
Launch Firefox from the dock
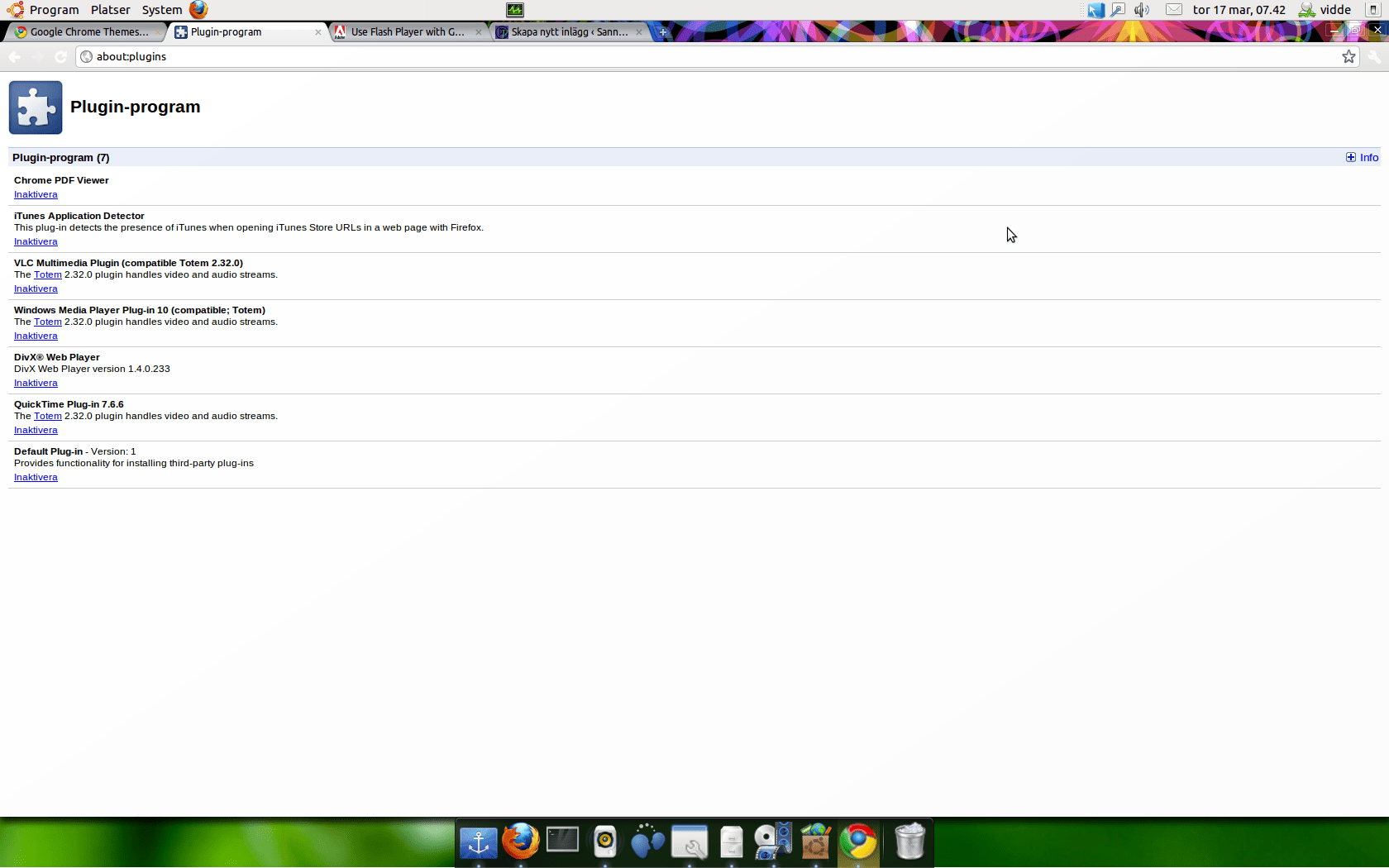coord(521,842)
